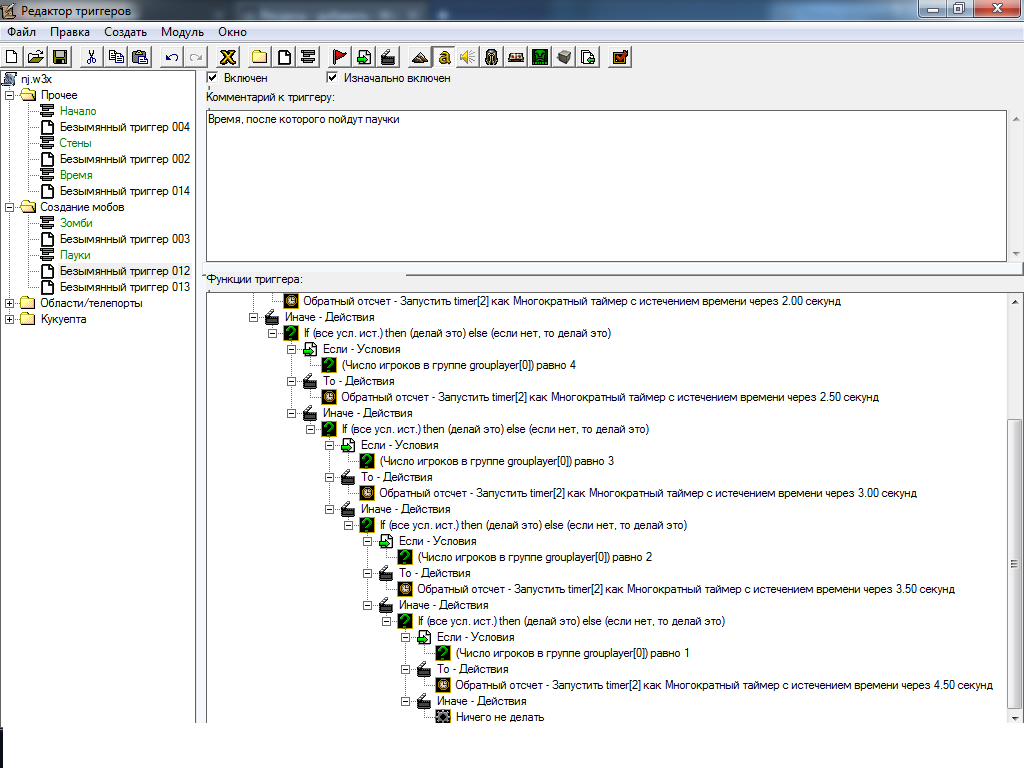This screenshot has height=768, width=1024.
Task: Open the Файл menu
Action: point(22,32)
